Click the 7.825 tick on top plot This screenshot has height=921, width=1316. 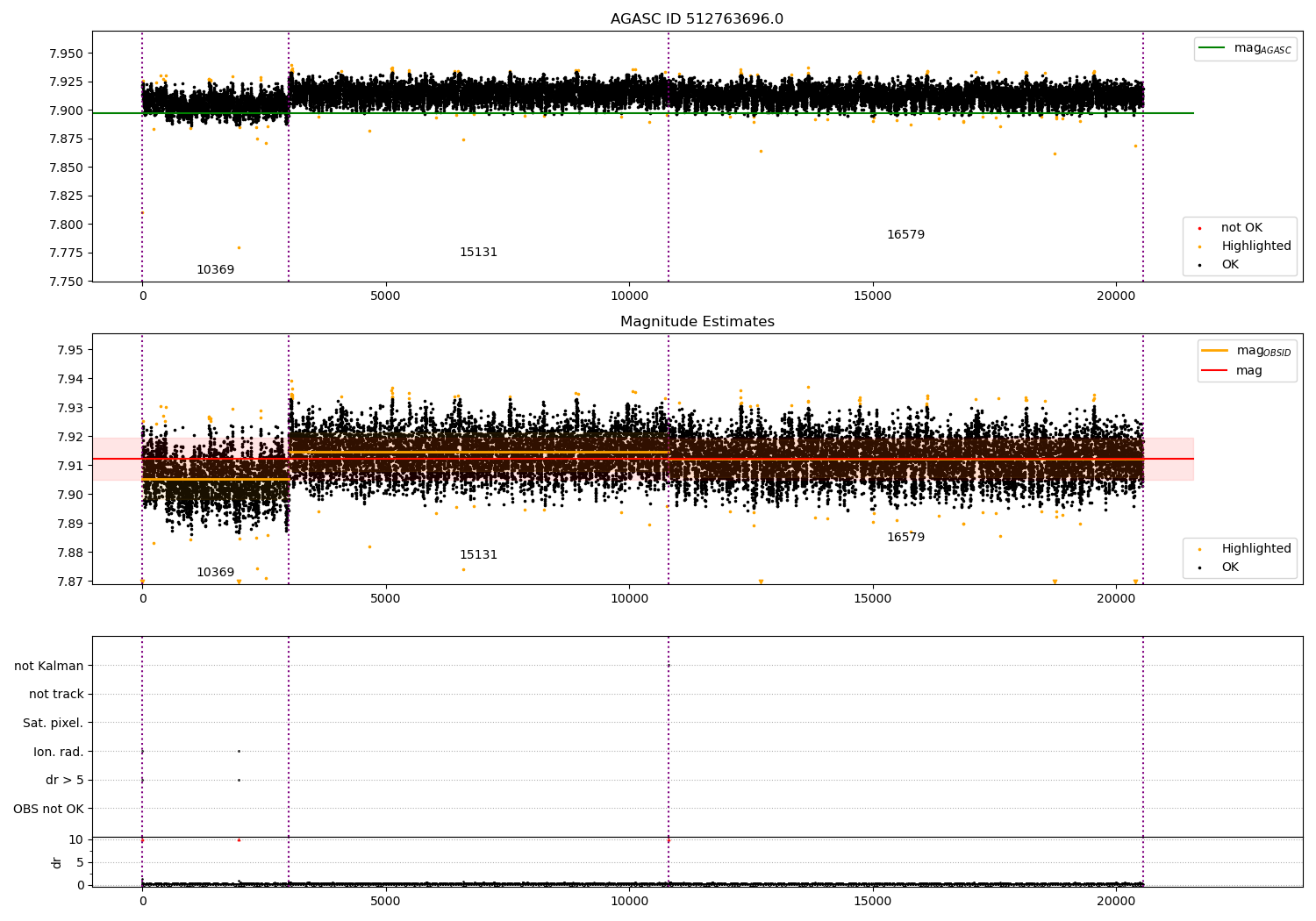66,196
